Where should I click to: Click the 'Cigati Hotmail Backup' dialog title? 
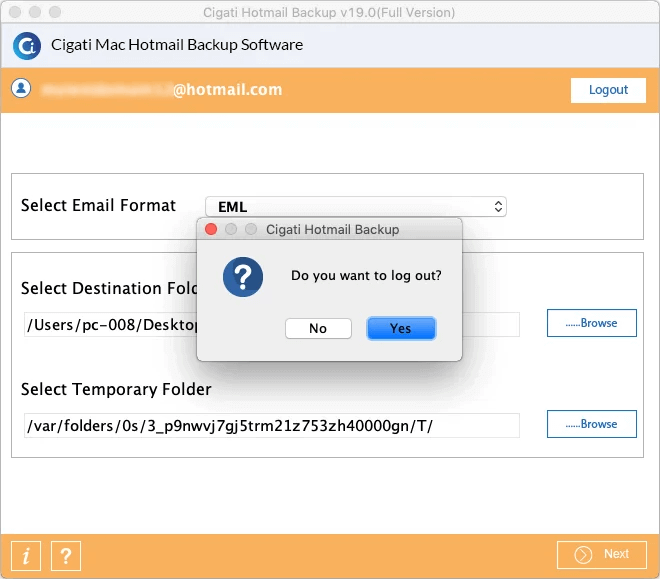click(x=333, y=229)
